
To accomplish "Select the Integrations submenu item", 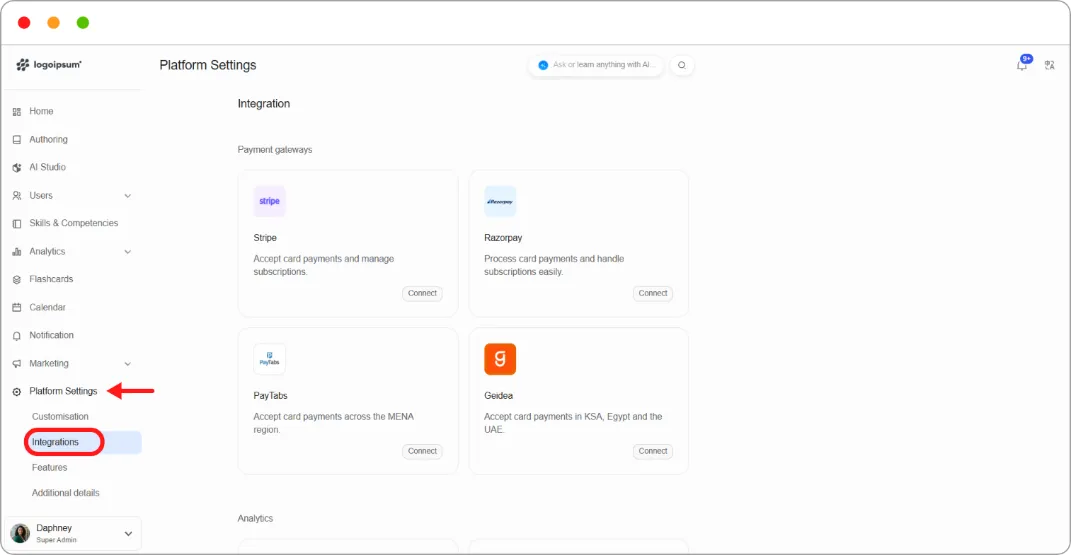I will (x=55, y=442).
